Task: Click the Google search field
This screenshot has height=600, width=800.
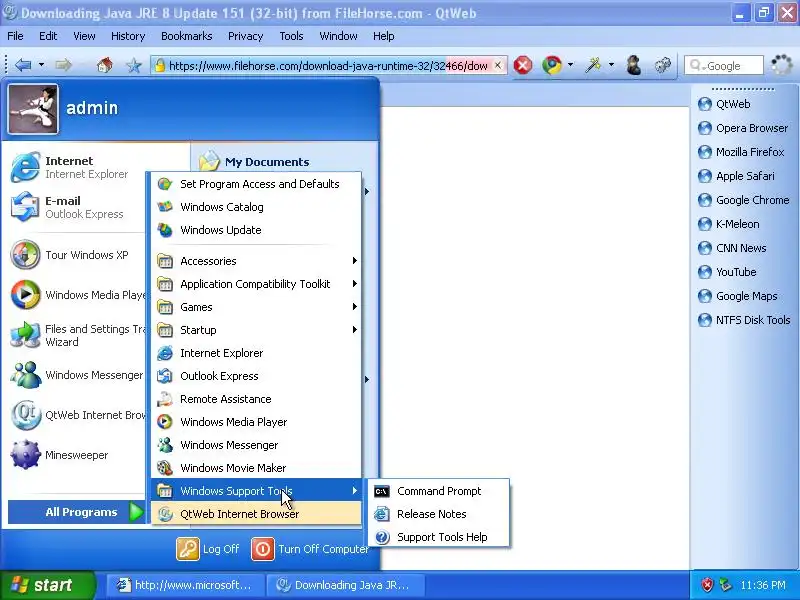Action: click(x=723, y=65)
